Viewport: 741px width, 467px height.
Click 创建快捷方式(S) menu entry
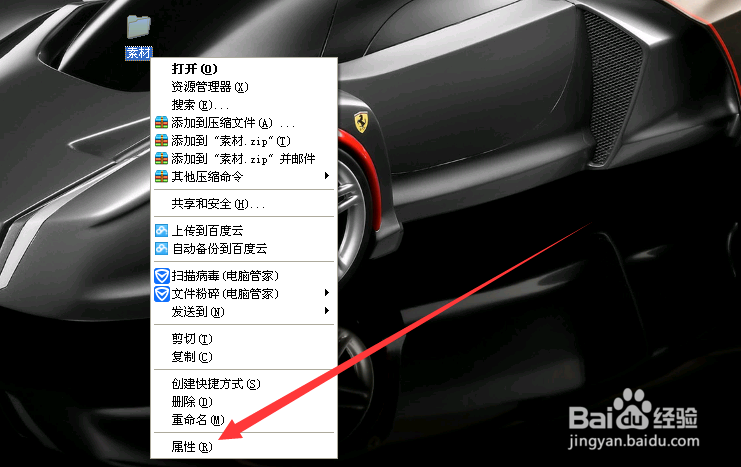point(244,384)
